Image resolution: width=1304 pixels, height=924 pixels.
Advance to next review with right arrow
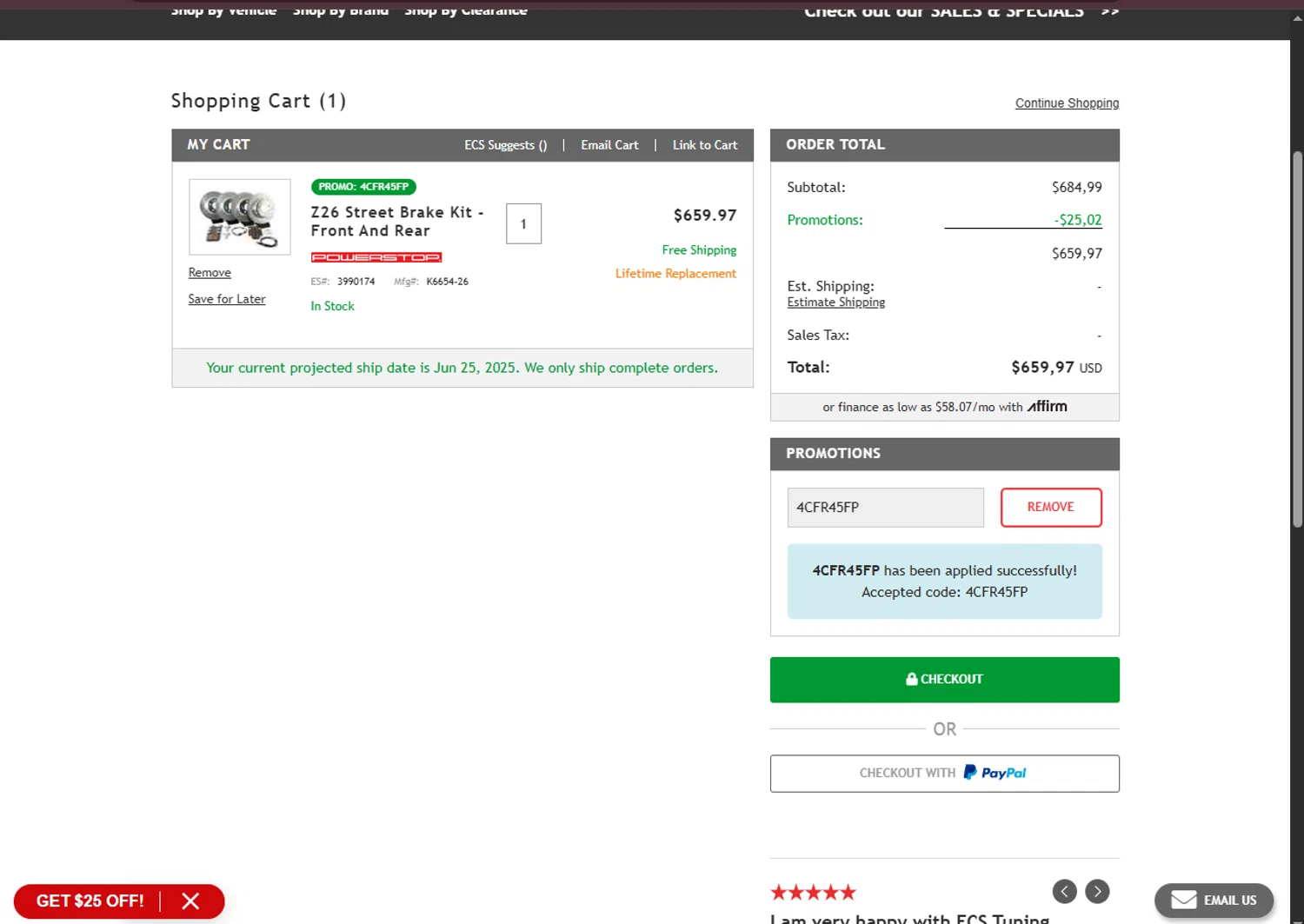pos(1097,891)
